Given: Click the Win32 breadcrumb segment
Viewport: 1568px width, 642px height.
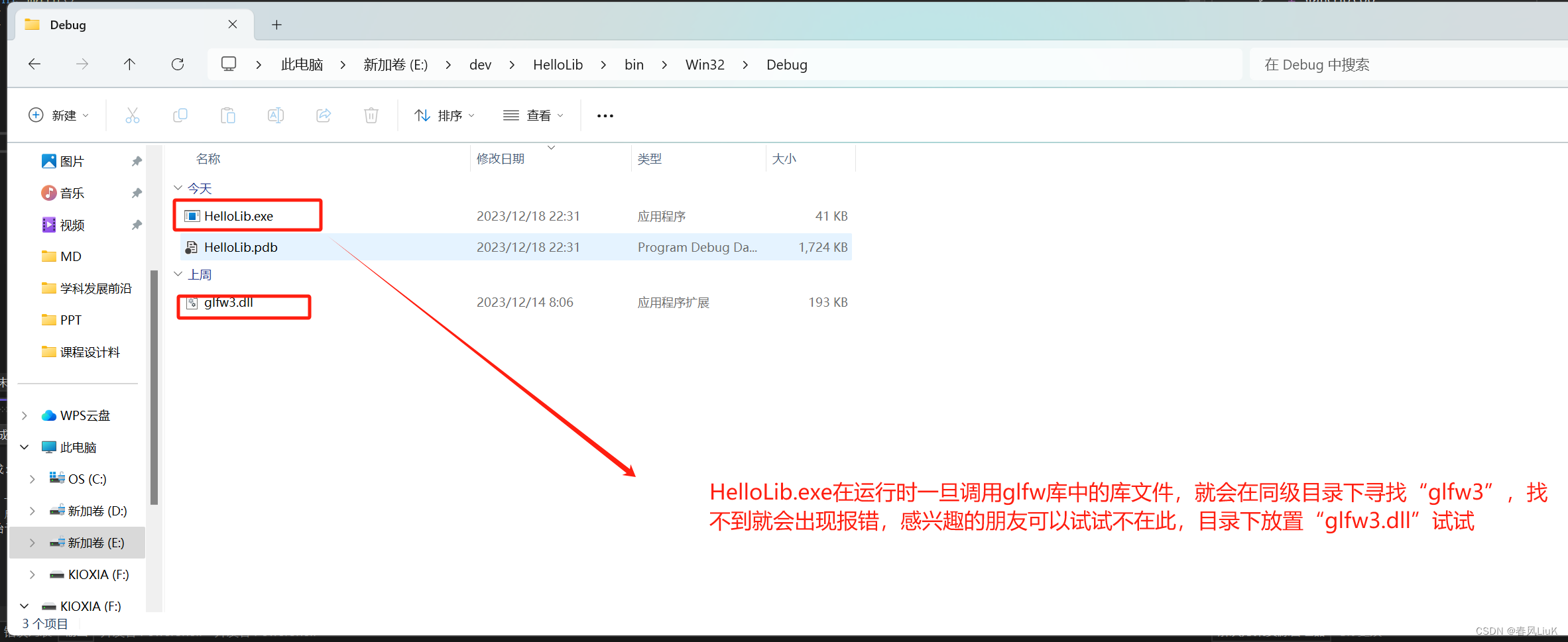Looking at the screenshot, I should pos(705,65).
